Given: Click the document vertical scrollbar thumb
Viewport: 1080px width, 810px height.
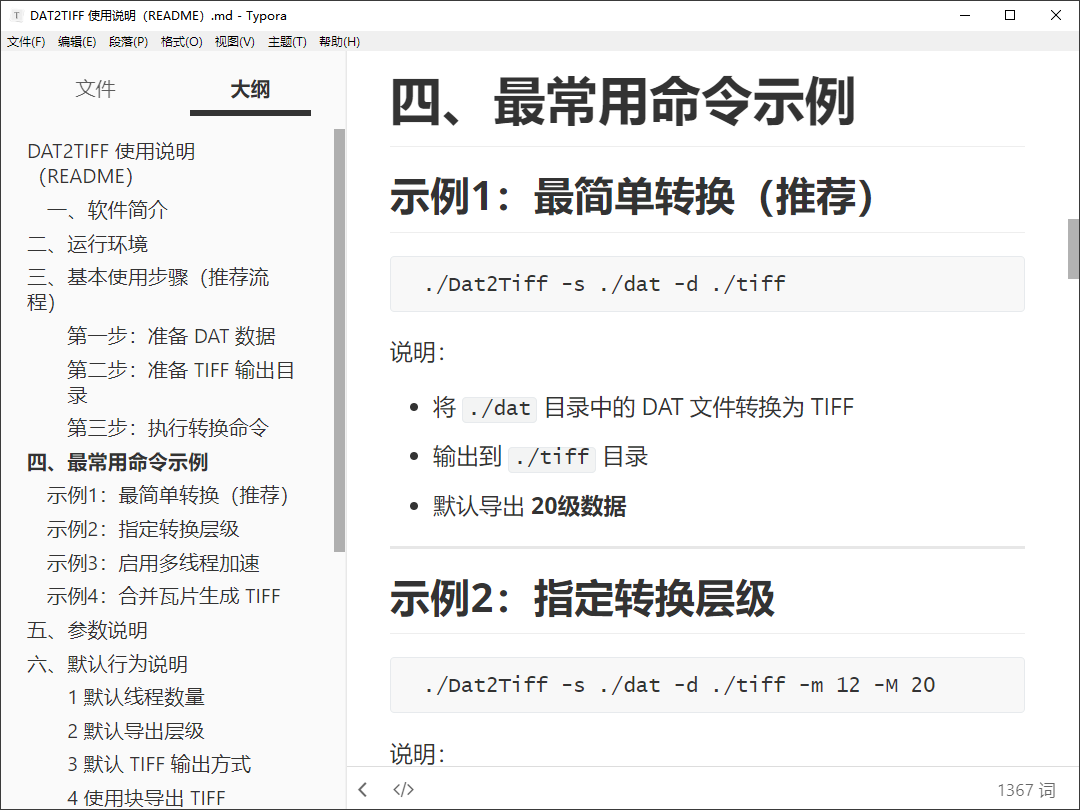Looking at the screenshot, I should pyautogui.click(x=1073, y=249).
